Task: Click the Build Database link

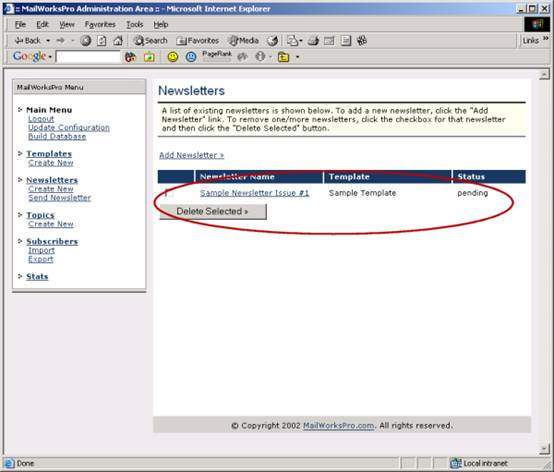Action: pos(57,136)
